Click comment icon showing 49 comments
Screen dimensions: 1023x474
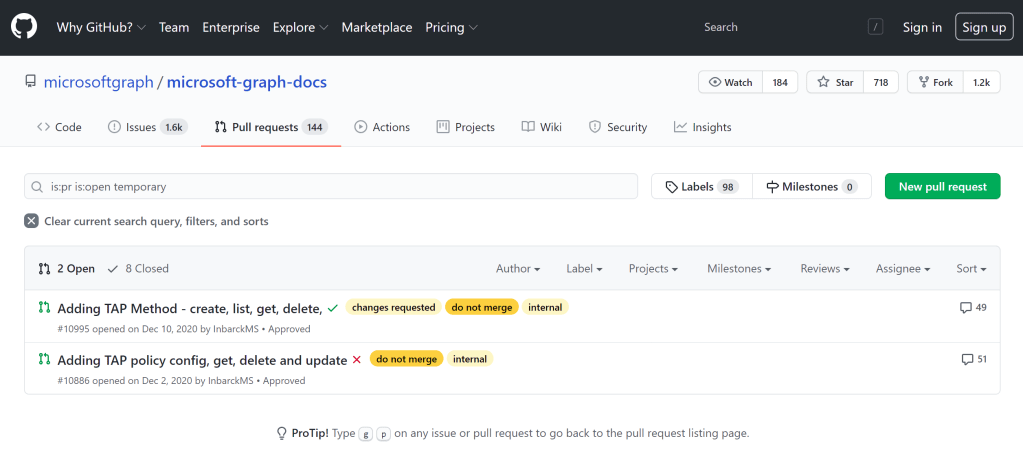point(966,308)
